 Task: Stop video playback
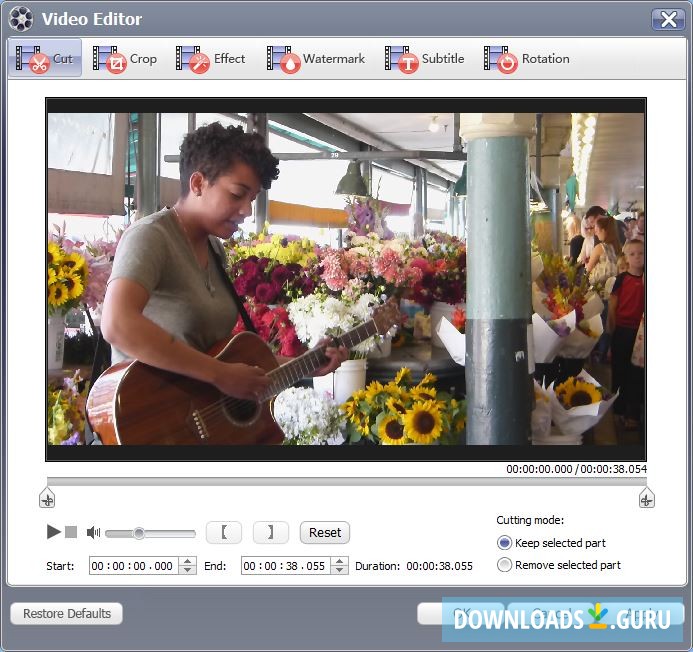coord(71,532)
